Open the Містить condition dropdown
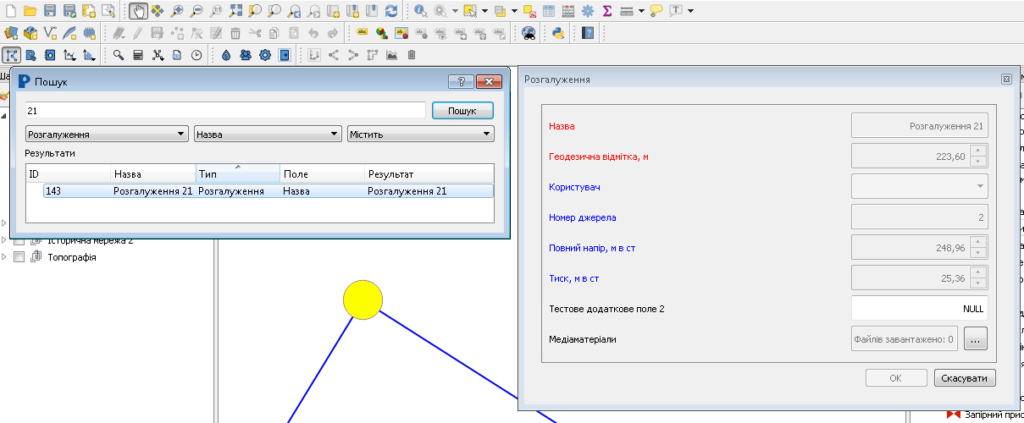Image resolution: width=1024 pixels, height=423 pixels. tap(421, 134)
